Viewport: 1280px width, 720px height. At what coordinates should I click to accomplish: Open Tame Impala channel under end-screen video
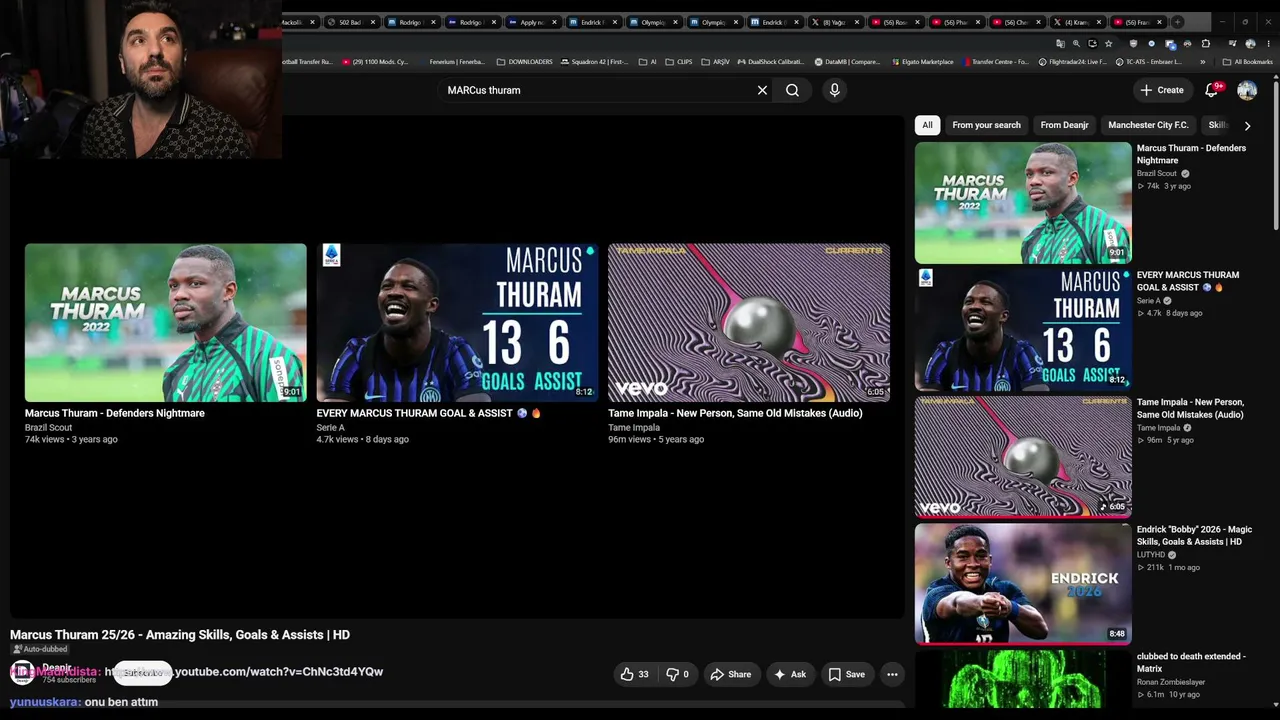pyautogui.click(x=634, y=428)
